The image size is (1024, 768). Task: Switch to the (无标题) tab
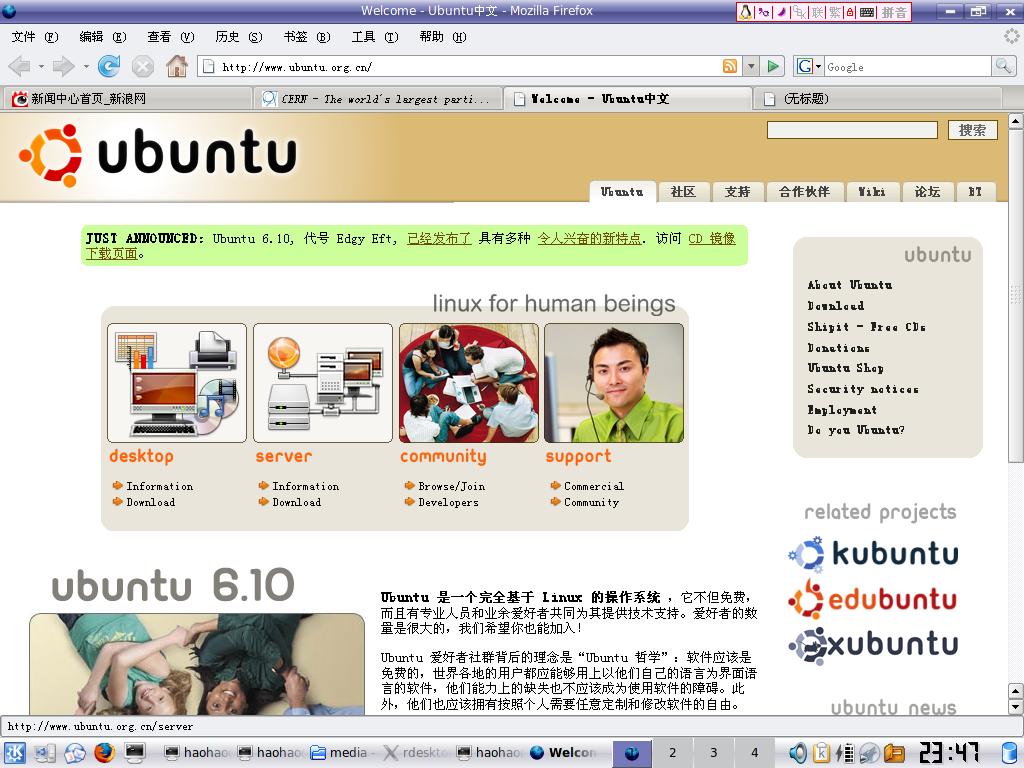coord(876,99)
